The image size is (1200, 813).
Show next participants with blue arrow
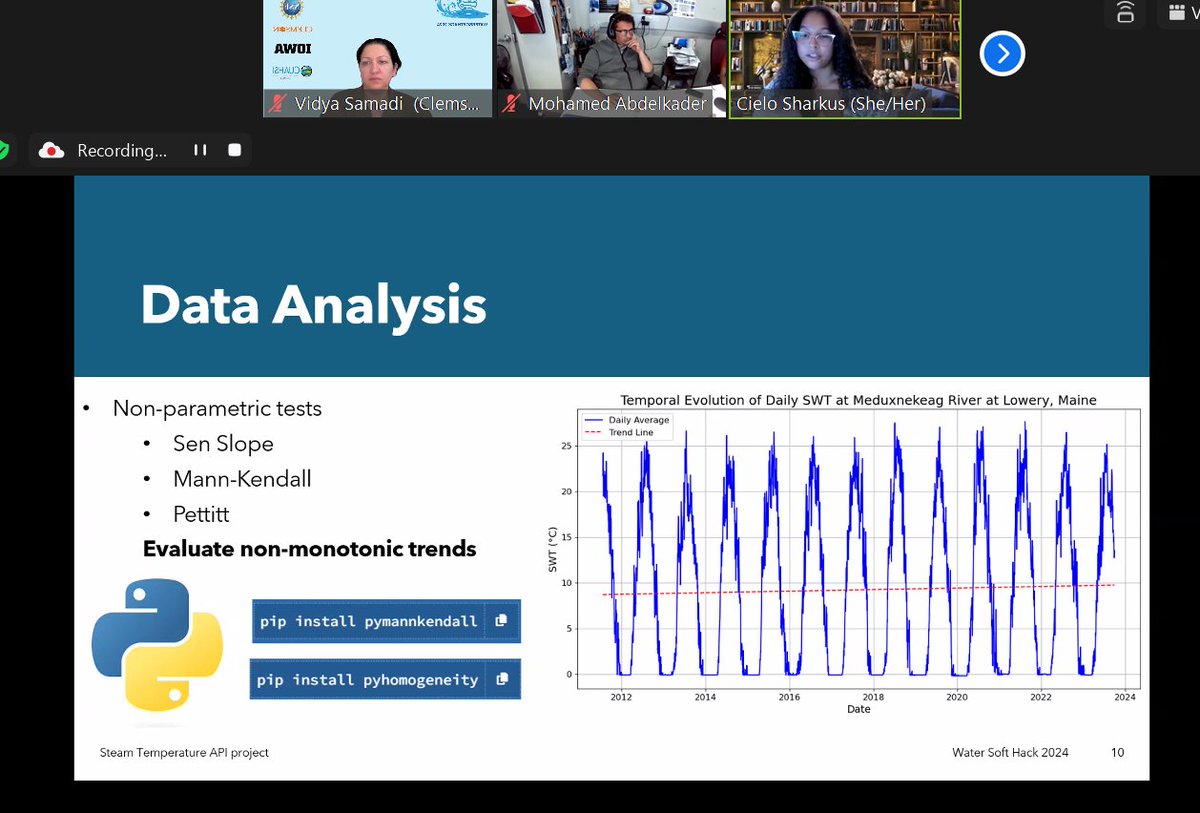1002,53
